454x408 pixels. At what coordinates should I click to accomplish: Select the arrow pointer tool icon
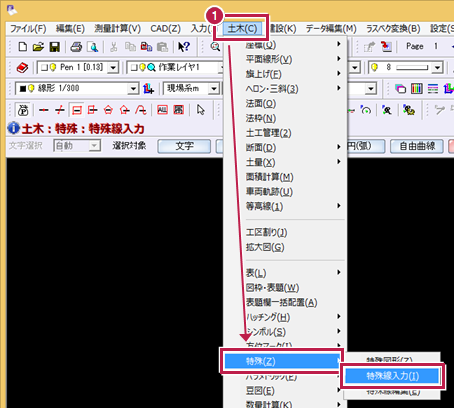click(201, 109)
